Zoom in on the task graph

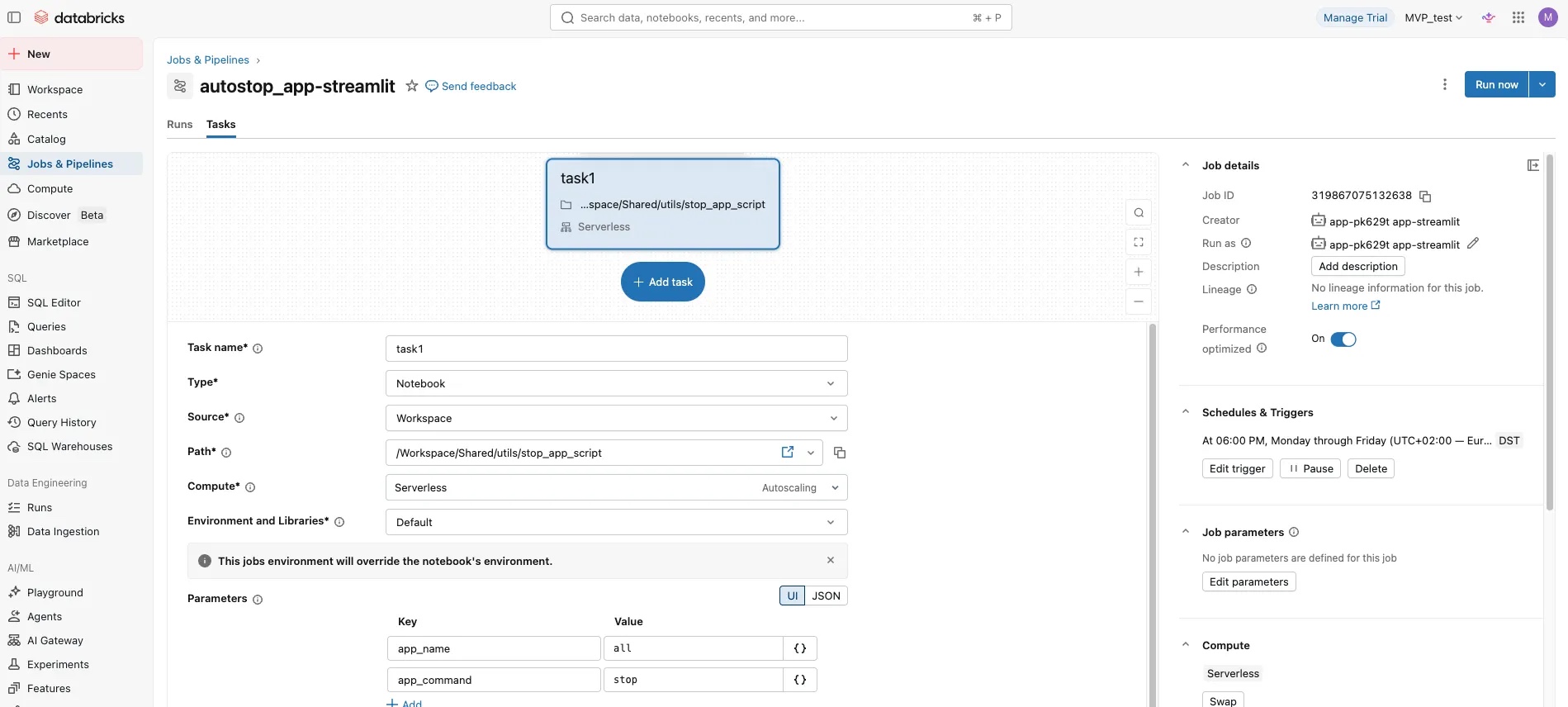1139,272
